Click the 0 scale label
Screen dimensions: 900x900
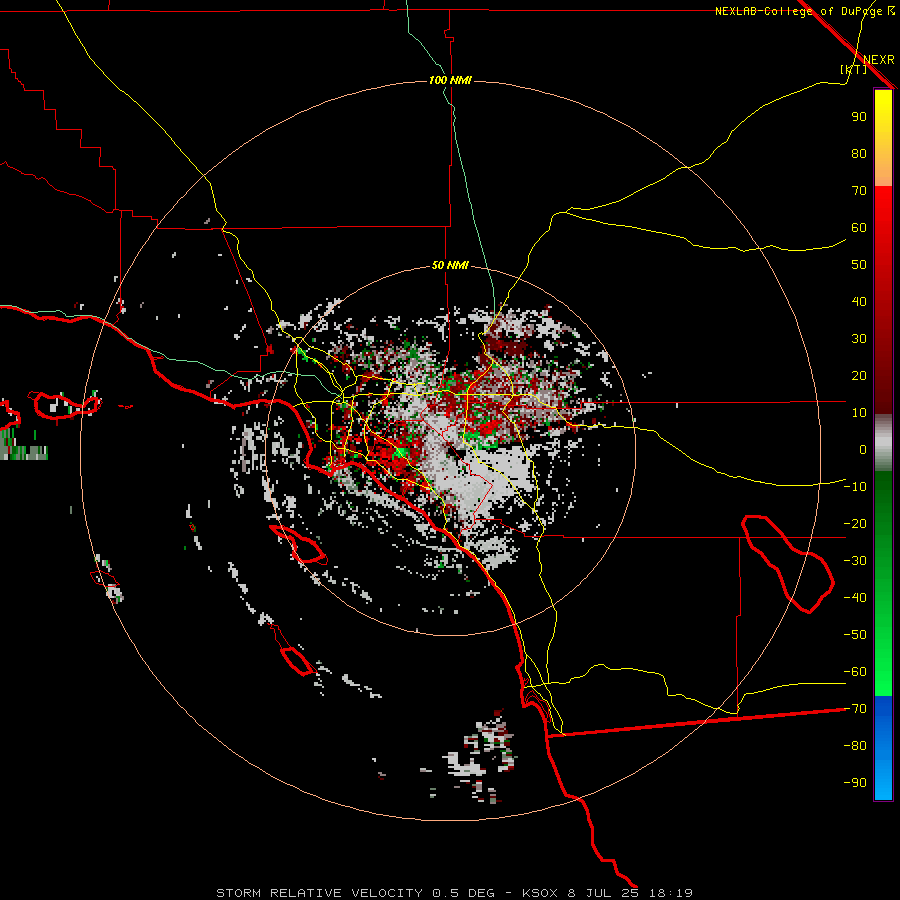pos(863,449)
